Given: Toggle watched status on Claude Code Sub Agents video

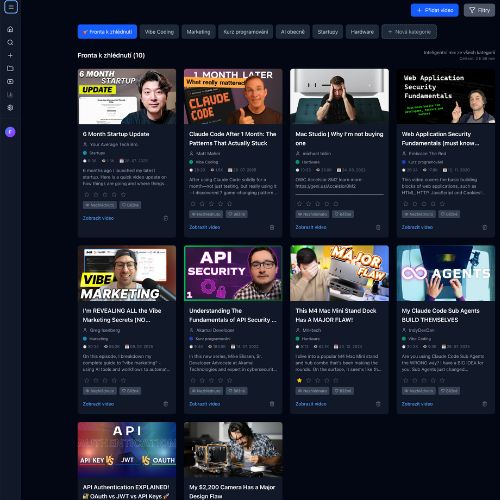Looking at the screenshot, I should (419, 391).
